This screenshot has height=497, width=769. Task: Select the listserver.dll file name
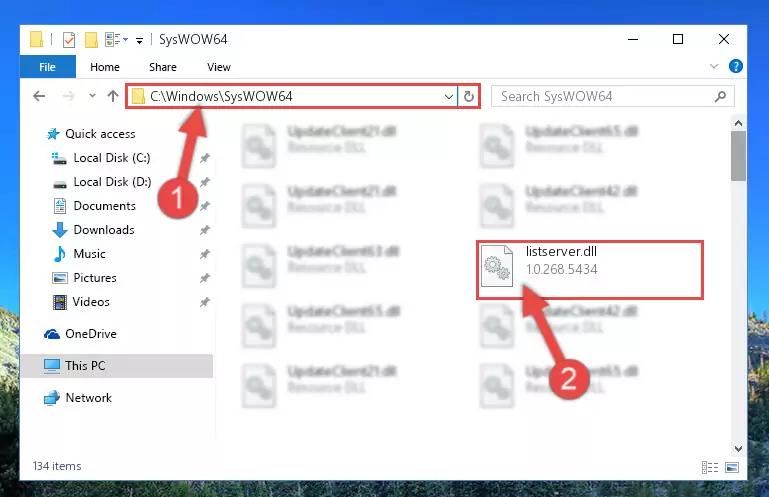point(562,251)
